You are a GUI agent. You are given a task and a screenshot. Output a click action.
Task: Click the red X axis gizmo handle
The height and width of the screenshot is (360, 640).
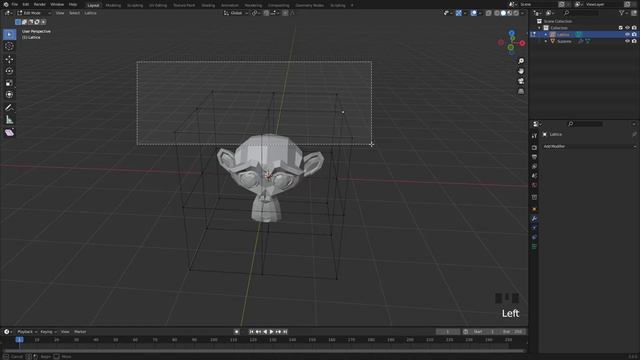(x=522, y=43)
